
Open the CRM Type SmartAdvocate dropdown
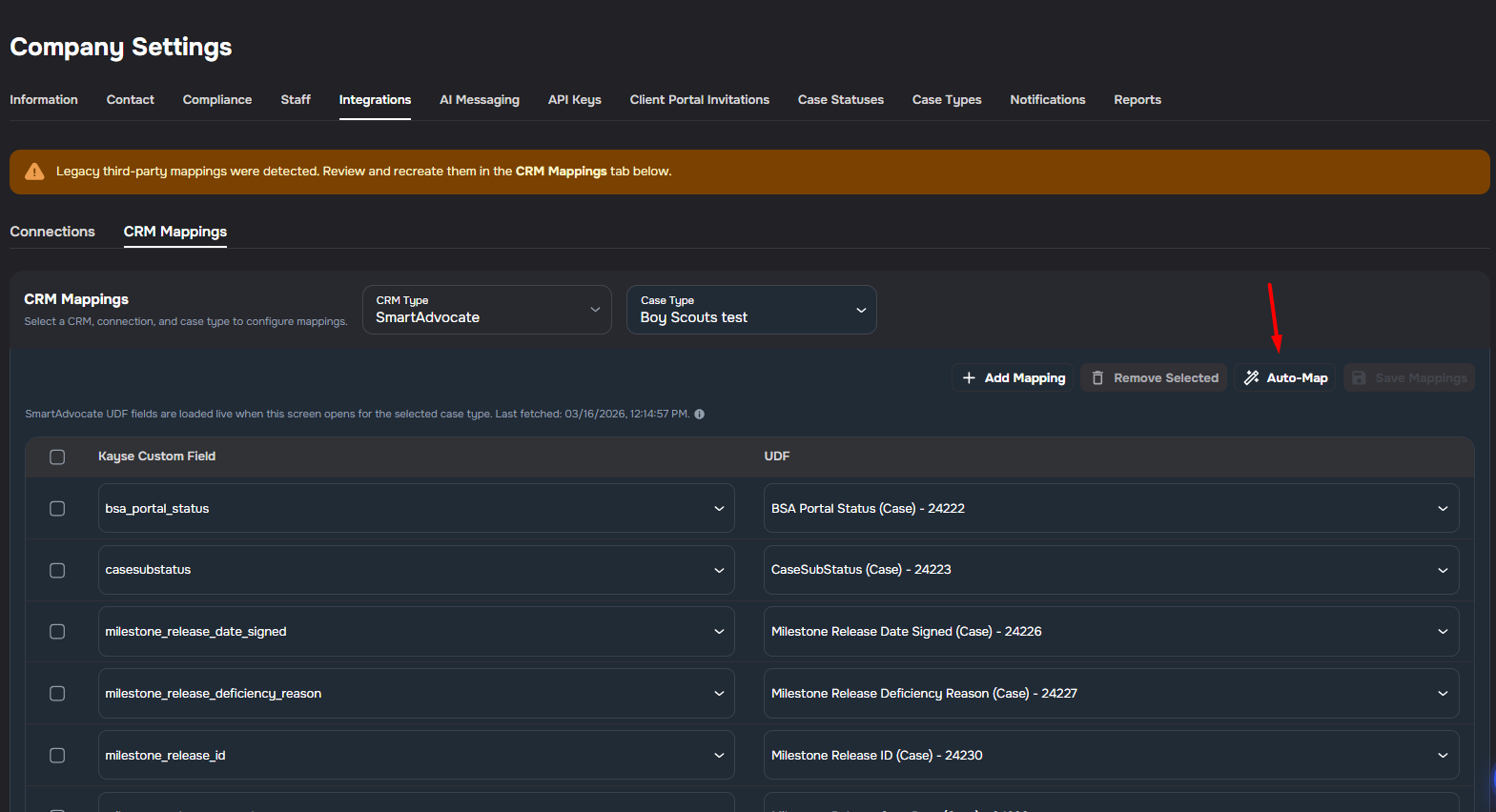[x=486, y=310]
